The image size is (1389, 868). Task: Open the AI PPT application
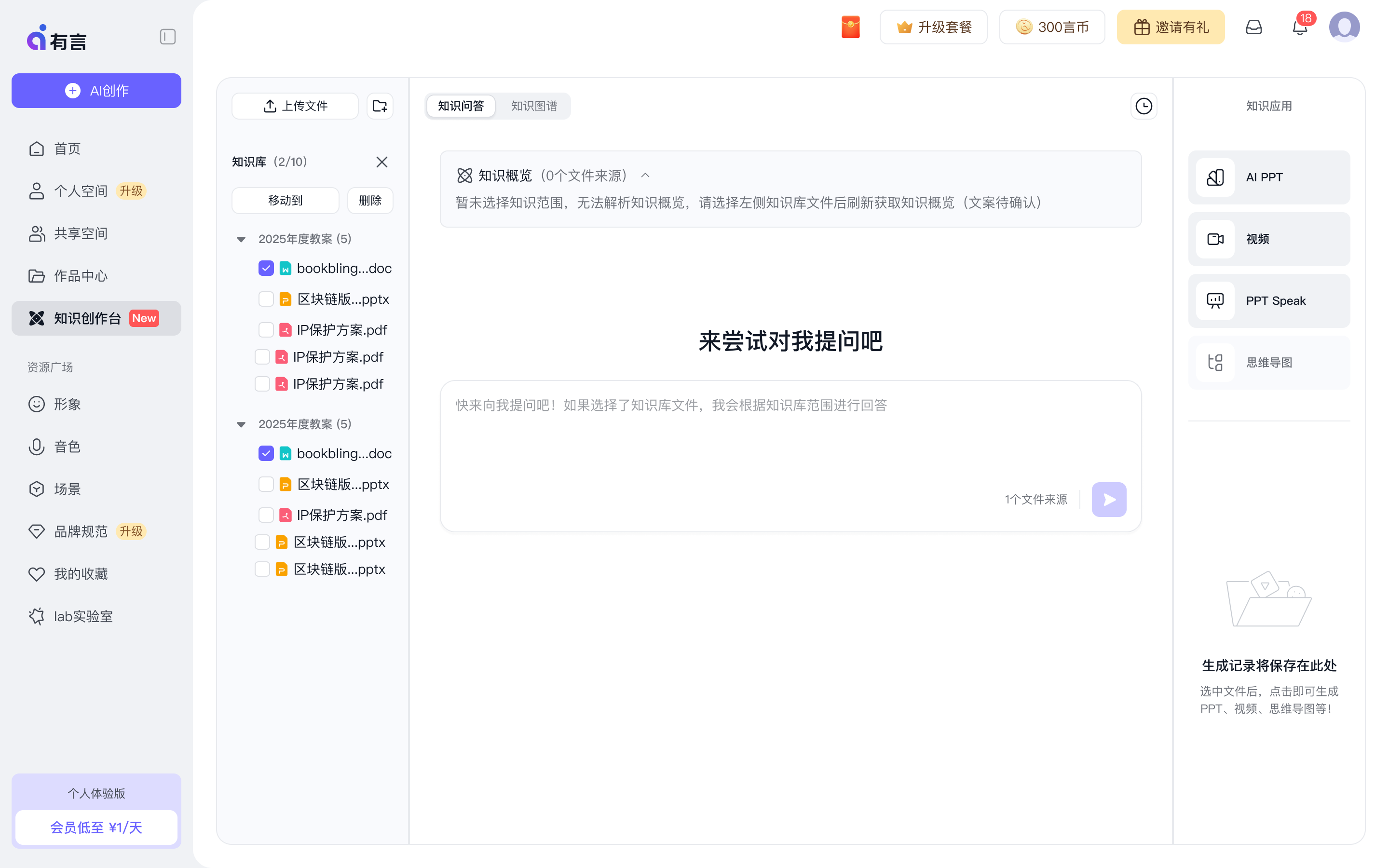pyautogui.click(x=1268, y=177)
